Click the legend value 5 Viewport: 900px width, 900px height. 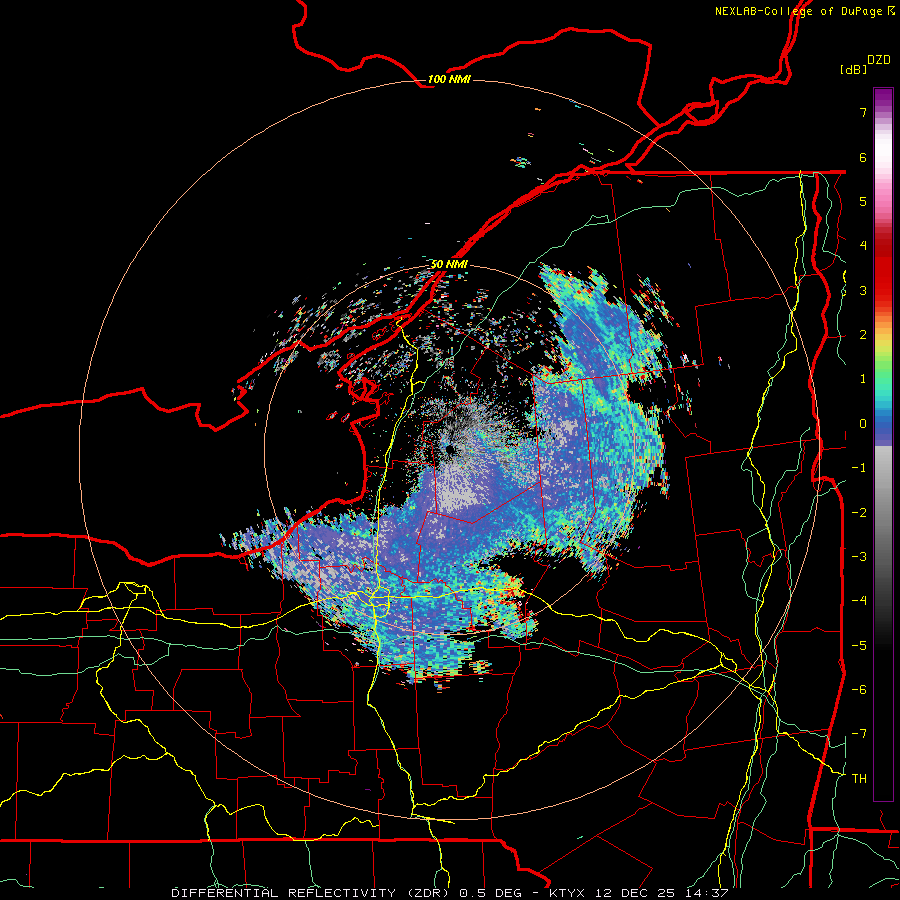tap(863, 201)
